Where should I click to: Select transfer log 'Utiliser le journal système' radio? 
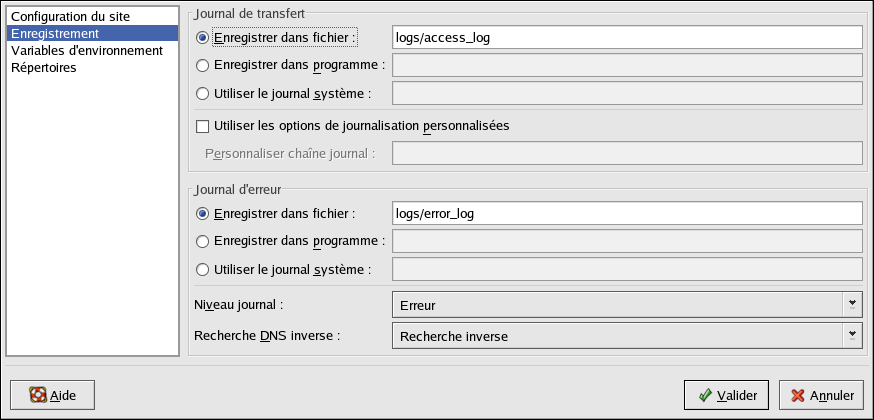[x=203, y=94]
